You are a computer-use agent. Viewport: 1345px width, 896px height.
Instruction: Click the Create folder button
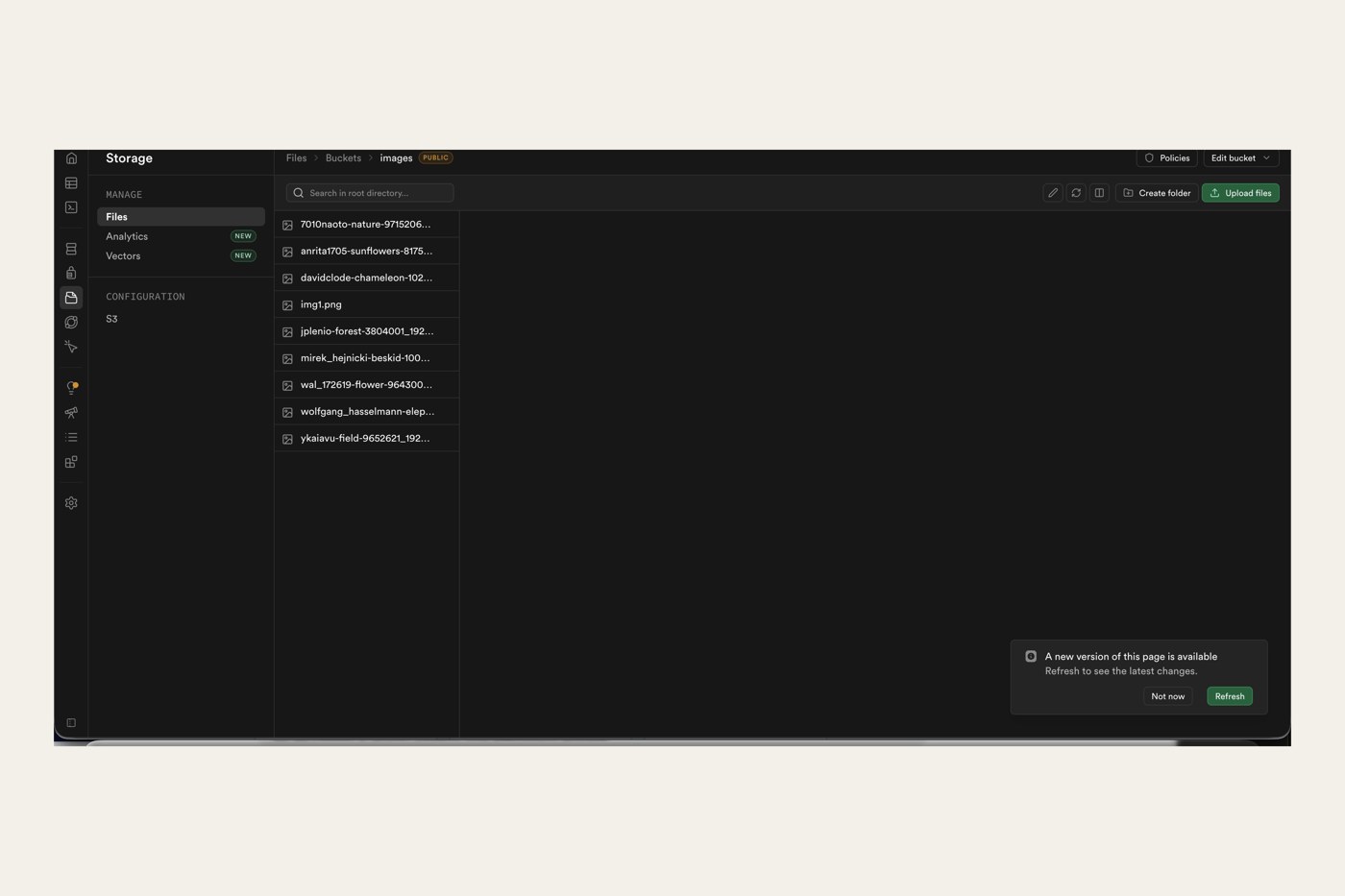1157,193
